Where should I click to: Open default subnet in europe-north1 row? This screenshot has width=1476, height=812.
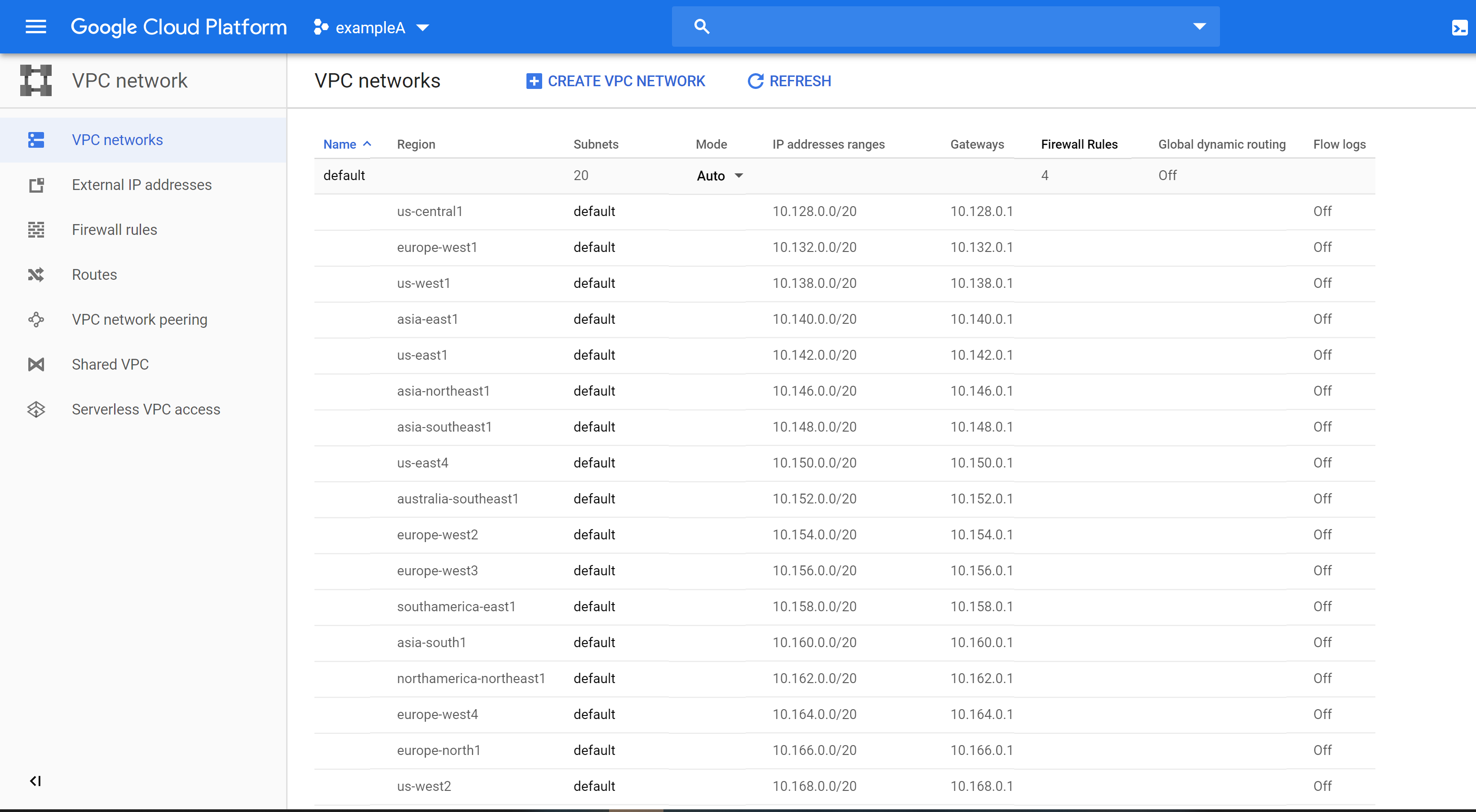click(x=594, y=750)
